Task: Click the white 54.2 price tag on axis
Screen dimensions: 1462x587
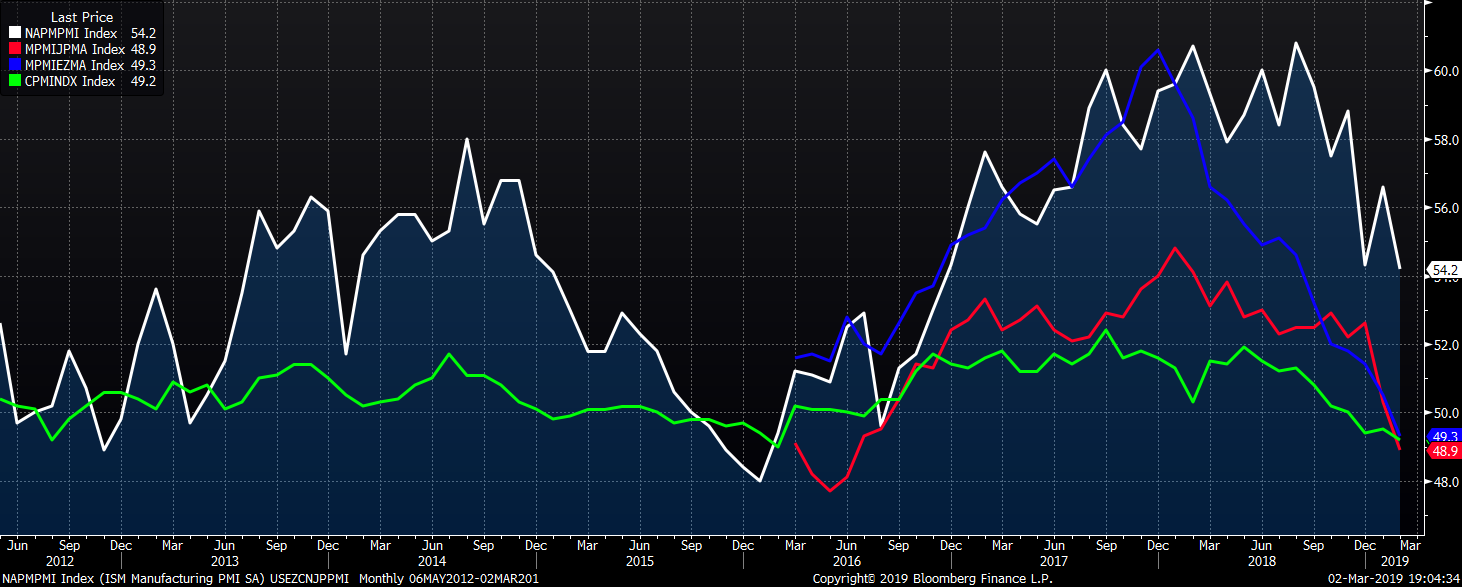Action: [x=1444, y=270]
